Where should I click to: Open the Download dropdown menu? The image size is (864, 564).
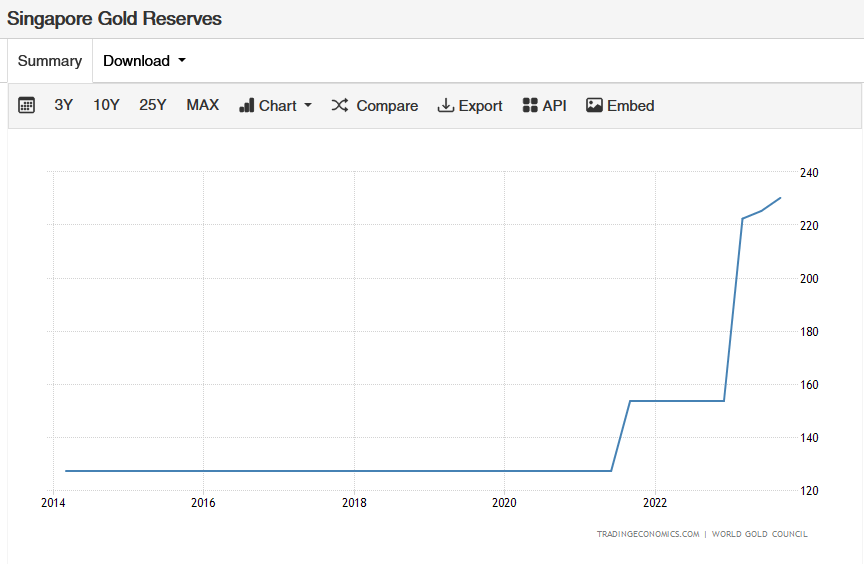pos(144,61)
